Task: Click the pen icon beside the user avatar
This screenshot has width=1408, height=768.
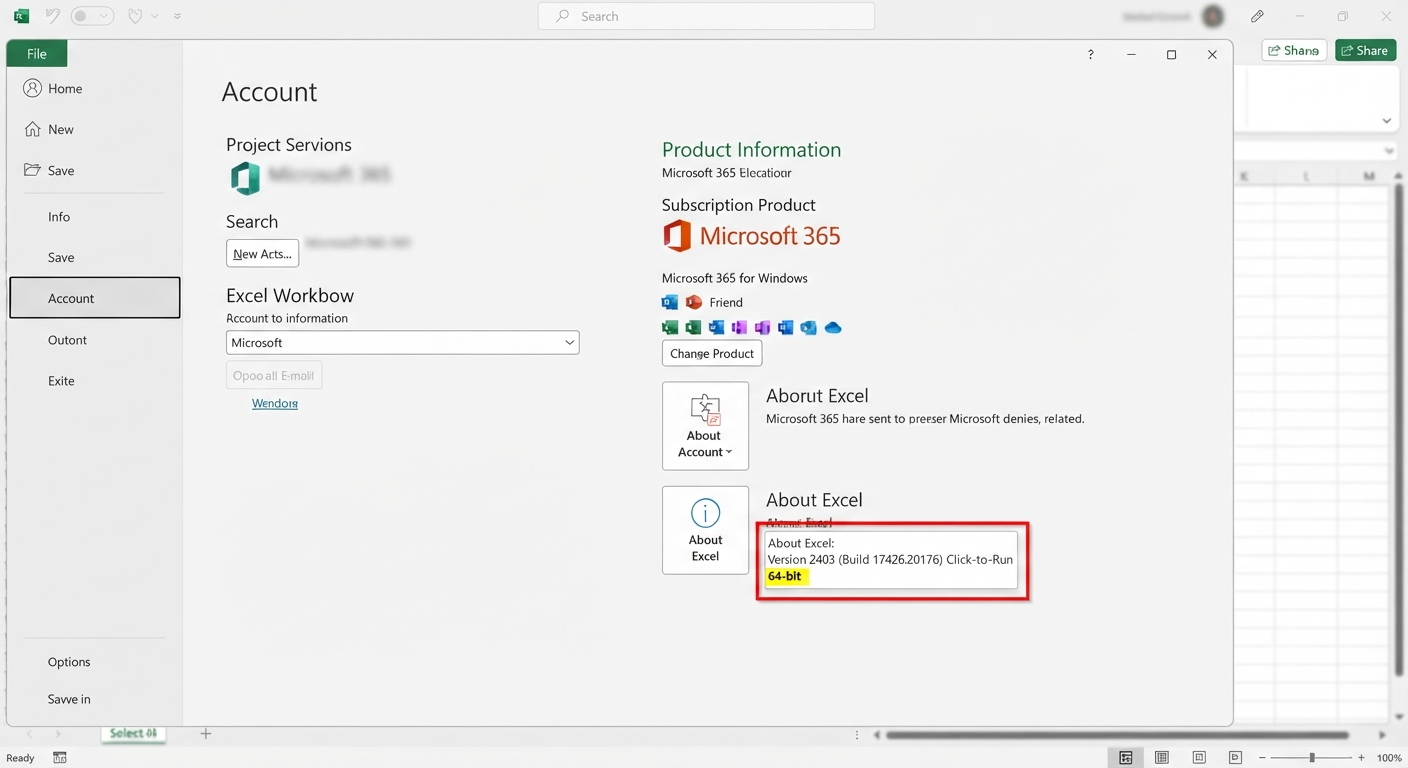Action: (x=1257, y=16)
